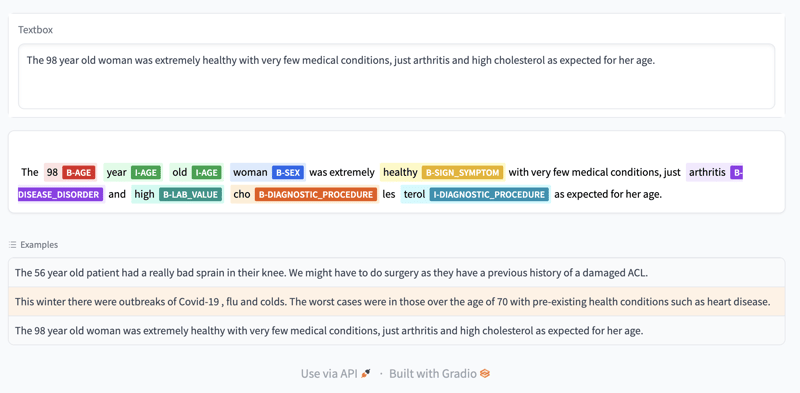This screenshot has height=393, width=800.
Task: Load the 56 year old patient example
Action: point(396,273)
